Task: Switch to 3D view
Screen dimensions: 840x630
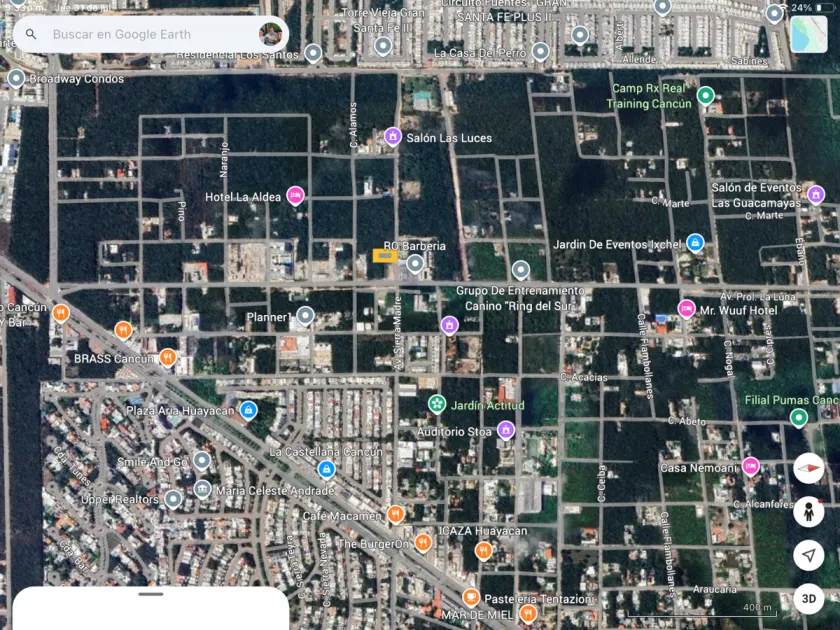Action: click(808, 598)
